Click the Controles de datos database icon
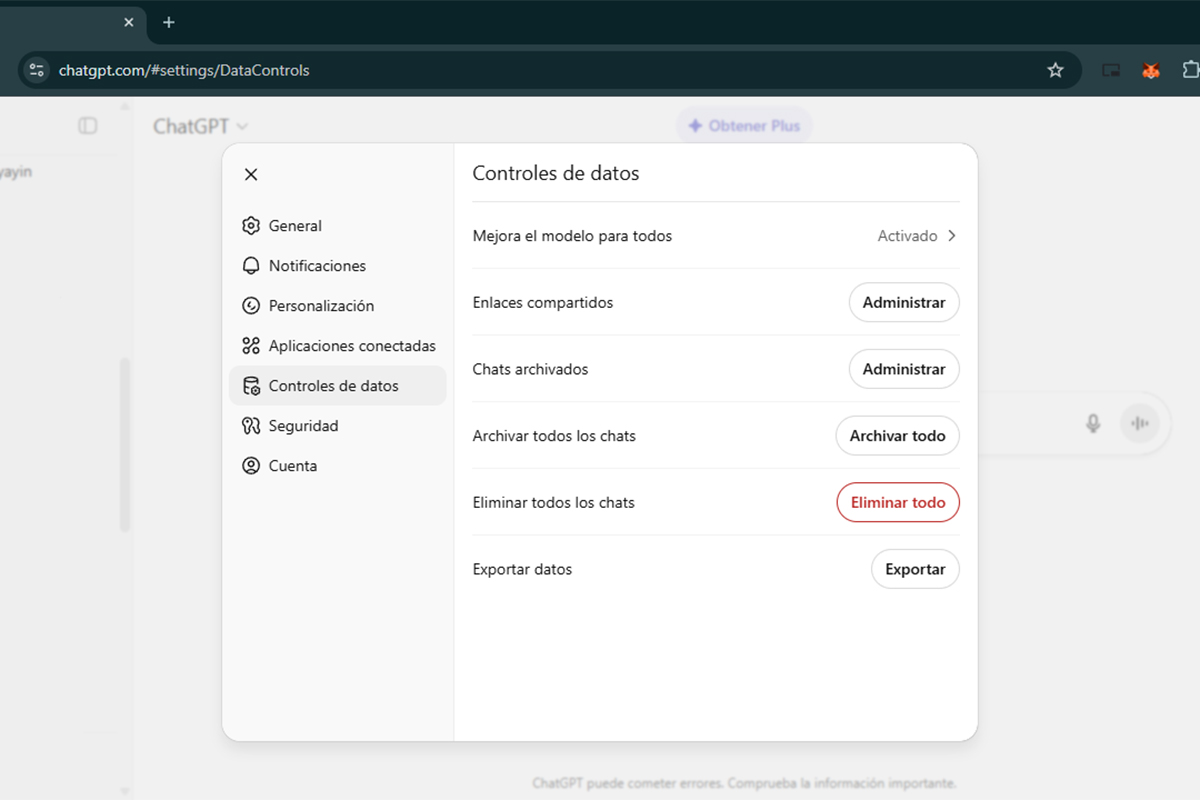1200x800 pixels. 251,386
